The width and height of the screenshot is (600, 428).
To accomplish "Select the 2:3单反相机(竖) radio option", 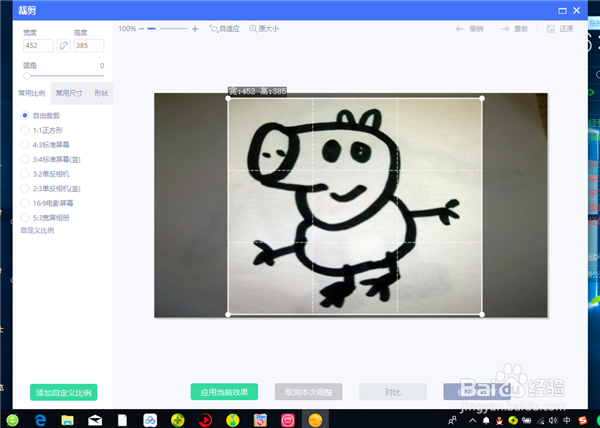I will click(x=25, y=188).
